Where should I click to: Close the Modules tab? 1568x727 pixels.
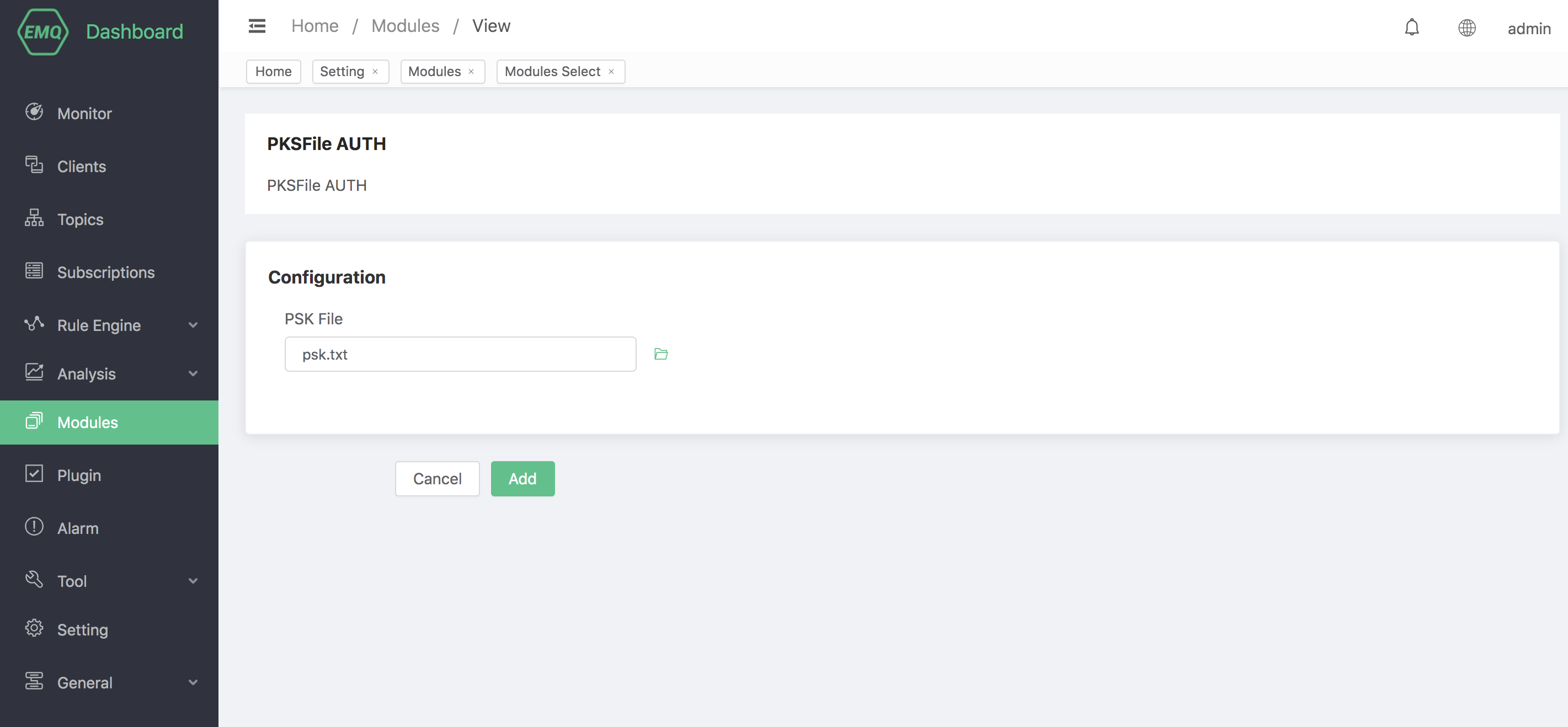(471, 72)
